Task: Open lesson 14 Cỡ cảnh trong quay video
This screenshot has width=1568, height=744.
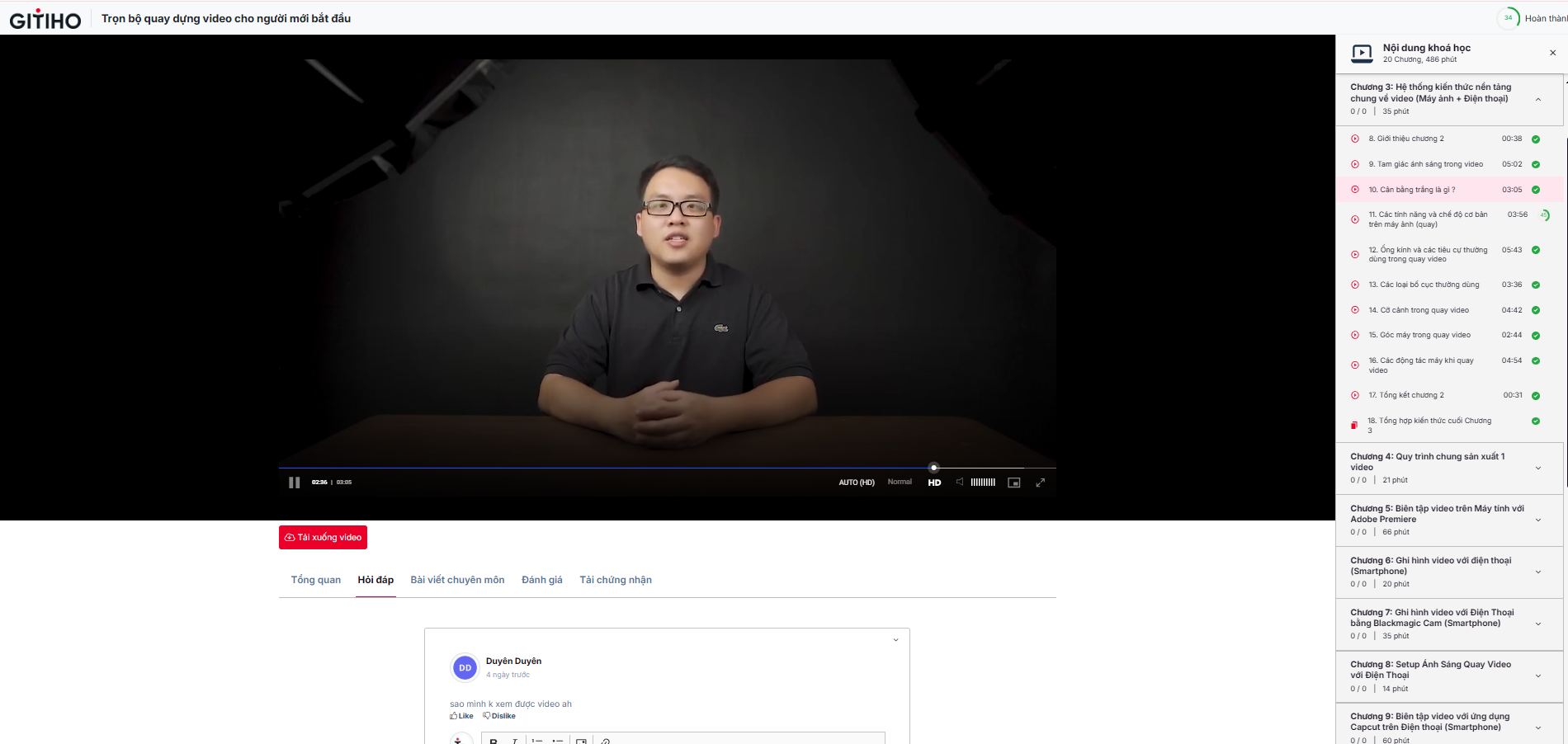Action: 1419,310
